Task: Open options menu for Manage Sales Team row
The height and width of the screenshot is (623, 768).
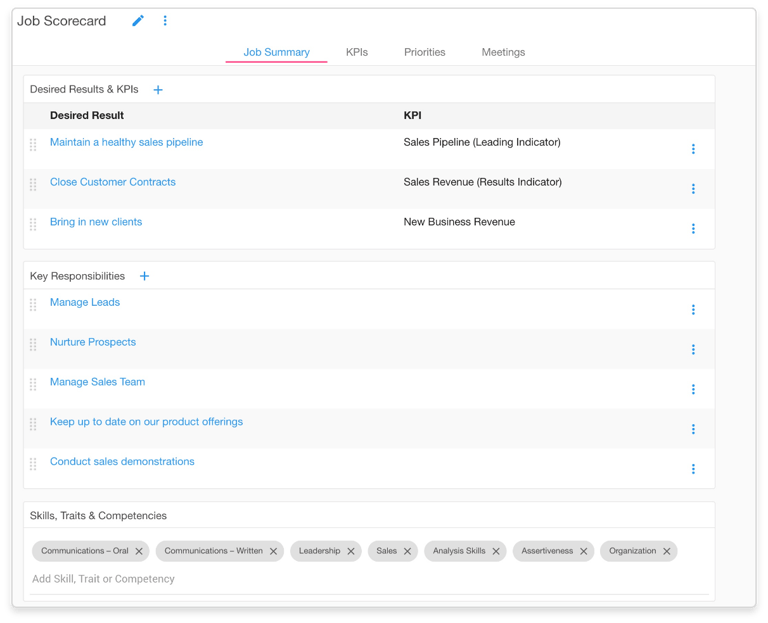Action: pos(693,389)
